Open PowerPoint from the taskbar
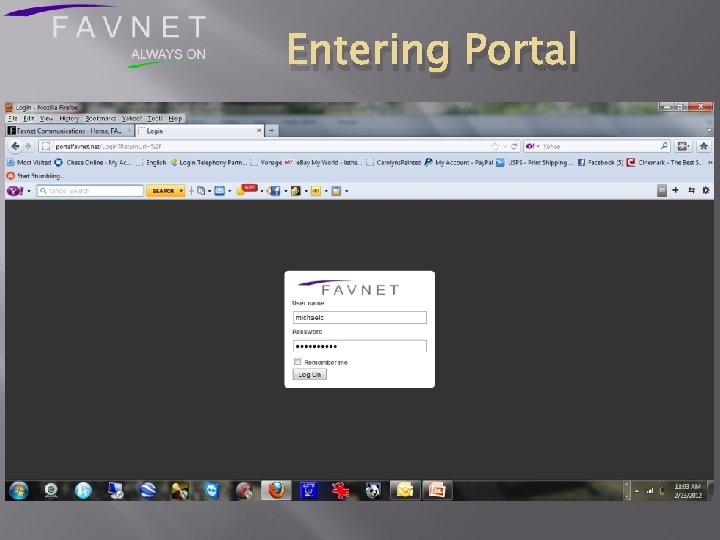 tap(437, 490)
